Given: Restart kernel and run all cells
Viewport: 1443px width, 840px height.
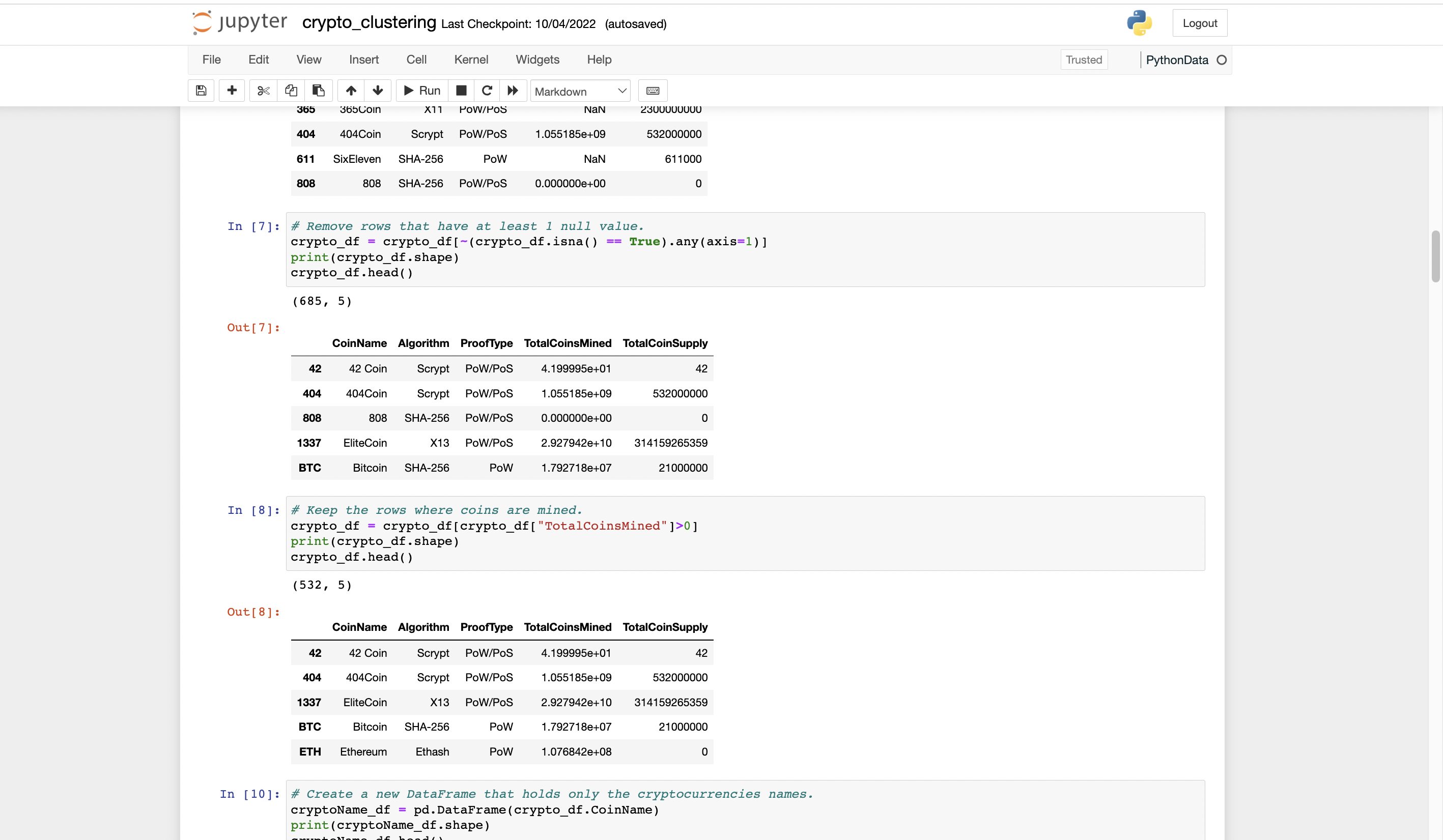Looking at the screenshot, I should tap(512, 91).
